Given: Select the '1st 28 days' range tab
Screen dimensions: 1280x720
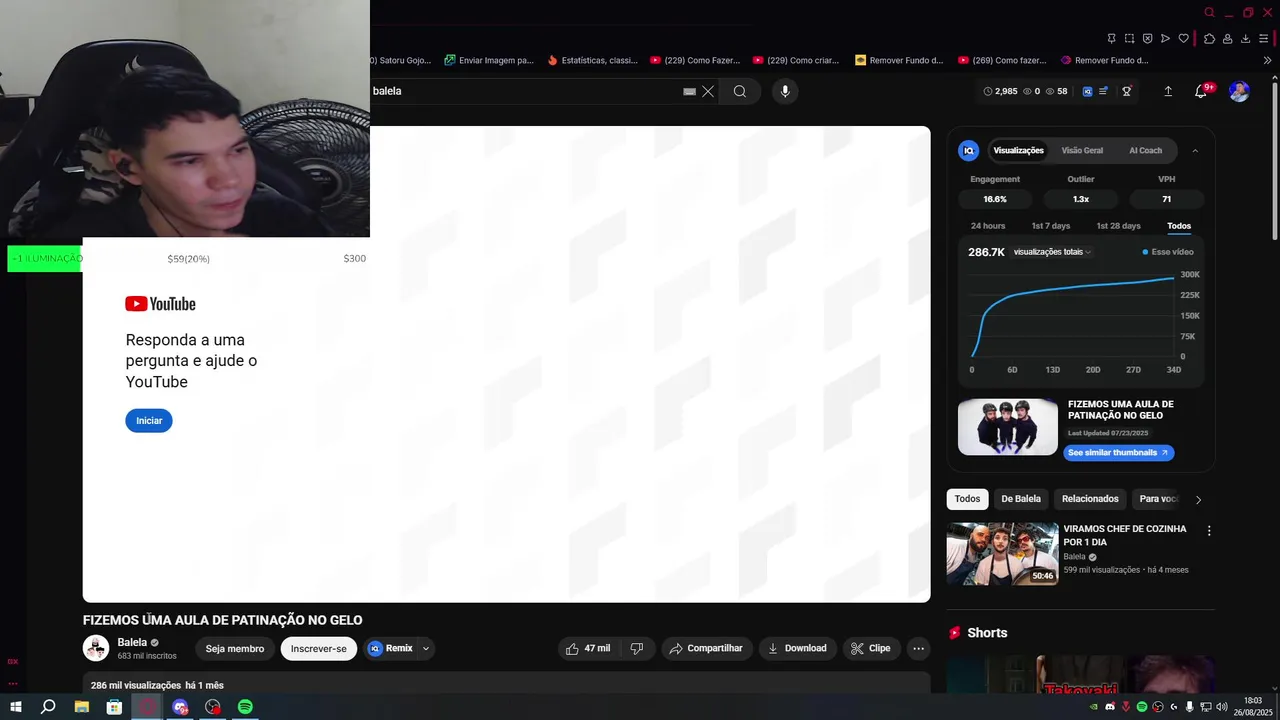Looking at the screenshot, I should tap(1118, 226).
